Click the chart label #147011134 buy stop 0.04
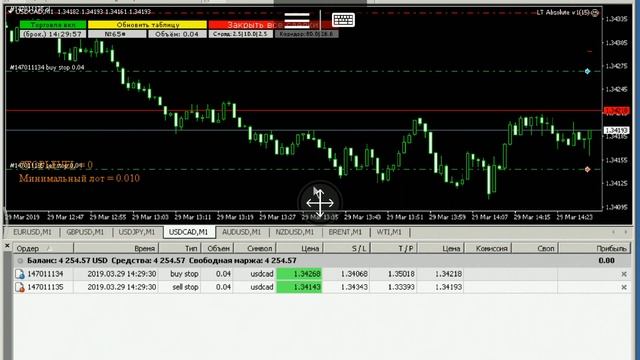The width and height of the screenshot is (640, 360). [x=47, y=67]
